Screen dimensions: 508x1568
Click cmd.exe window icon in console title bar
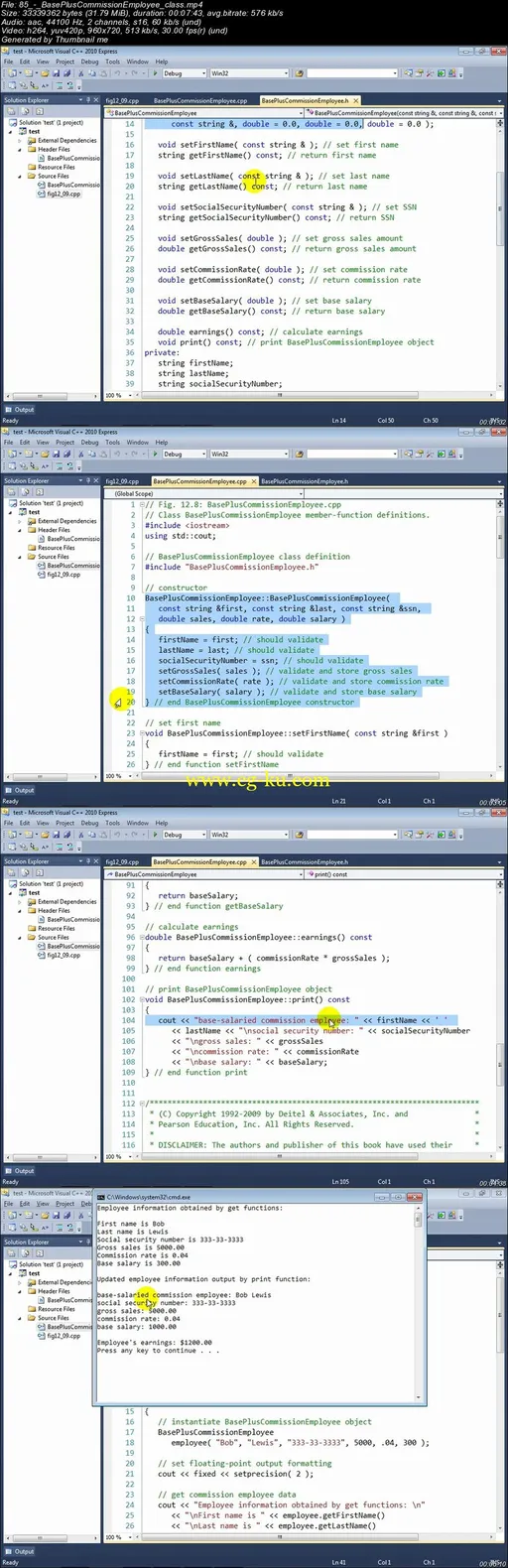click(x=102, y=1199)
